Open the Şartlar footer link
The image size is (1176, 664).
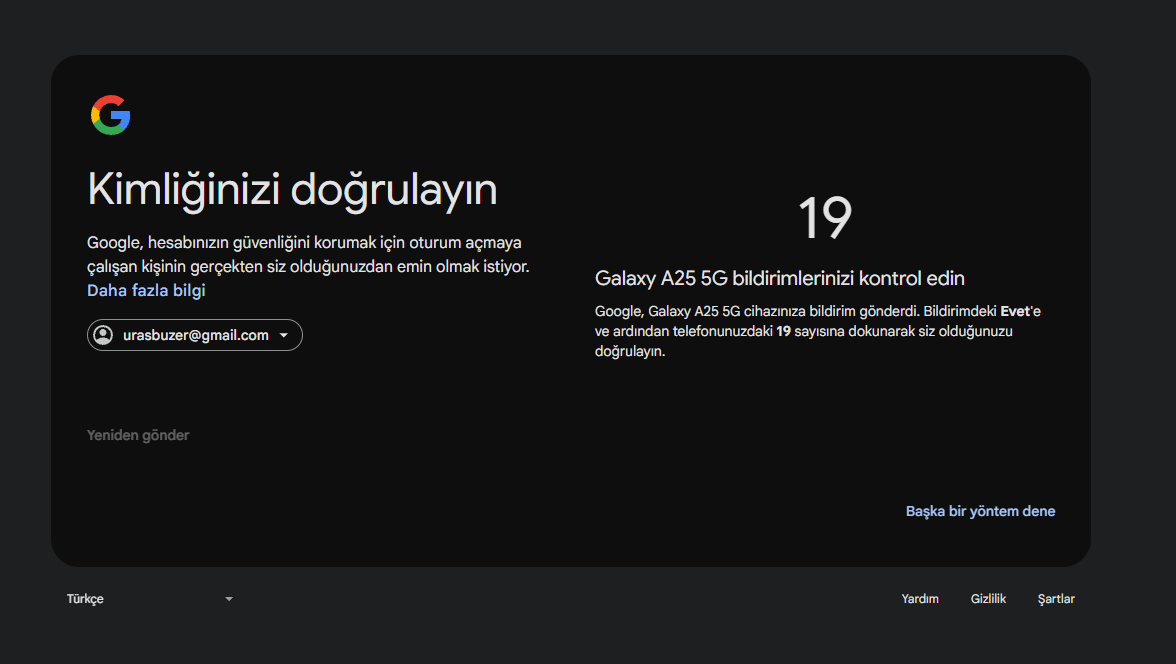coord(1056,599)
